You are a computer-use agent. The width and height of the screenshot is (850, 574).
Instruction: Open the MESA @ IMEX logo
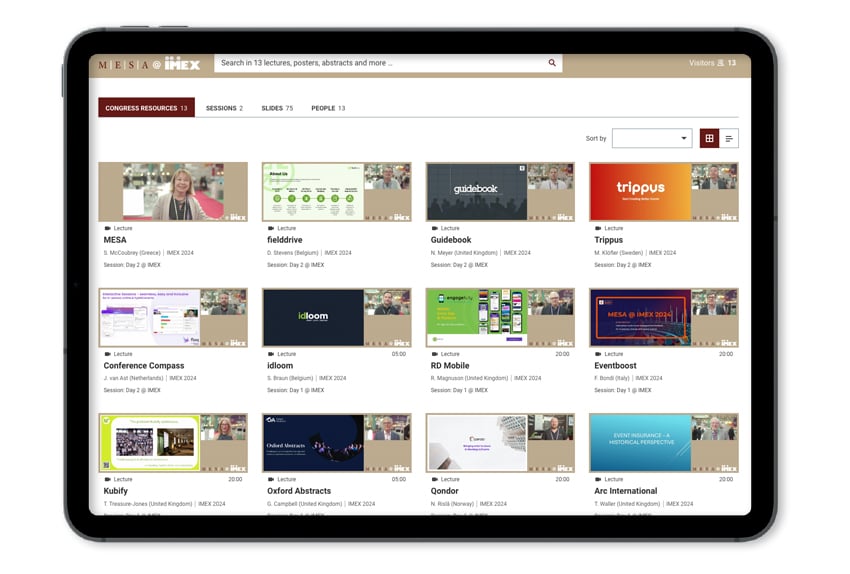point(149,65)
